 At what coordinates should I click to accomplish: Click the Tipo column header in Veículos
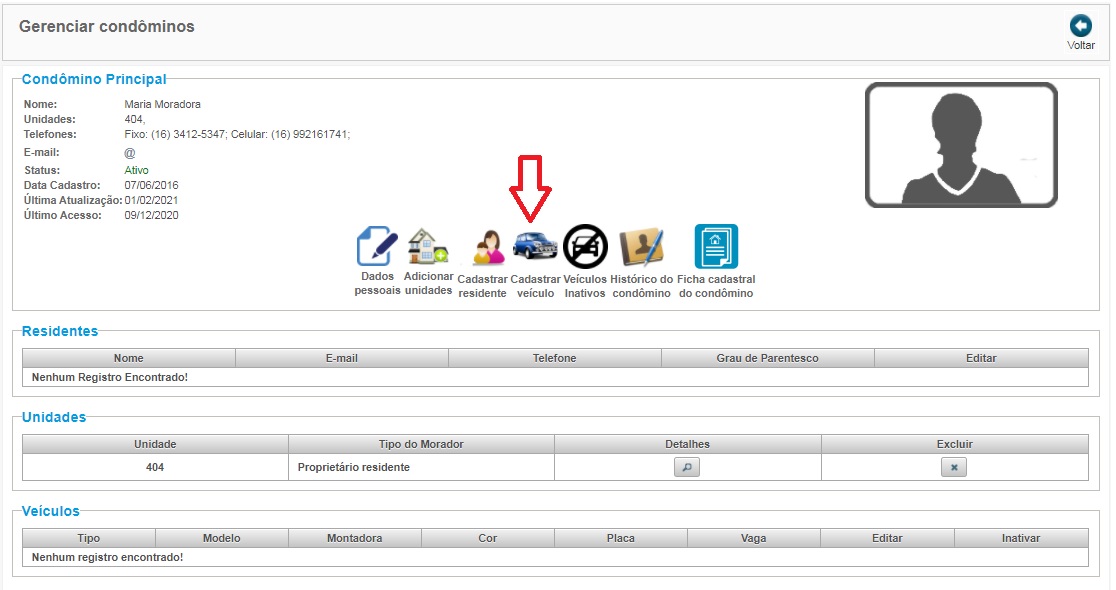point(89,538)
